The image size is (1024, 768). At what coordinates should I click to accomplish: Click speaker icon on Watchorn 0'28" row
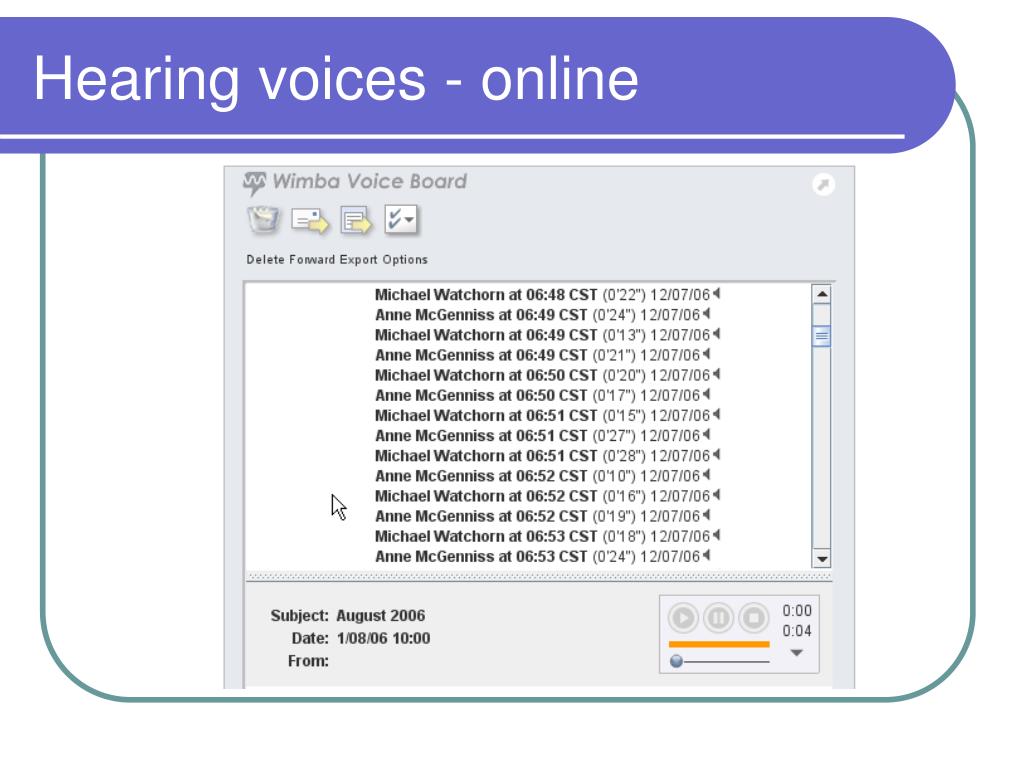tap(716, 455)
